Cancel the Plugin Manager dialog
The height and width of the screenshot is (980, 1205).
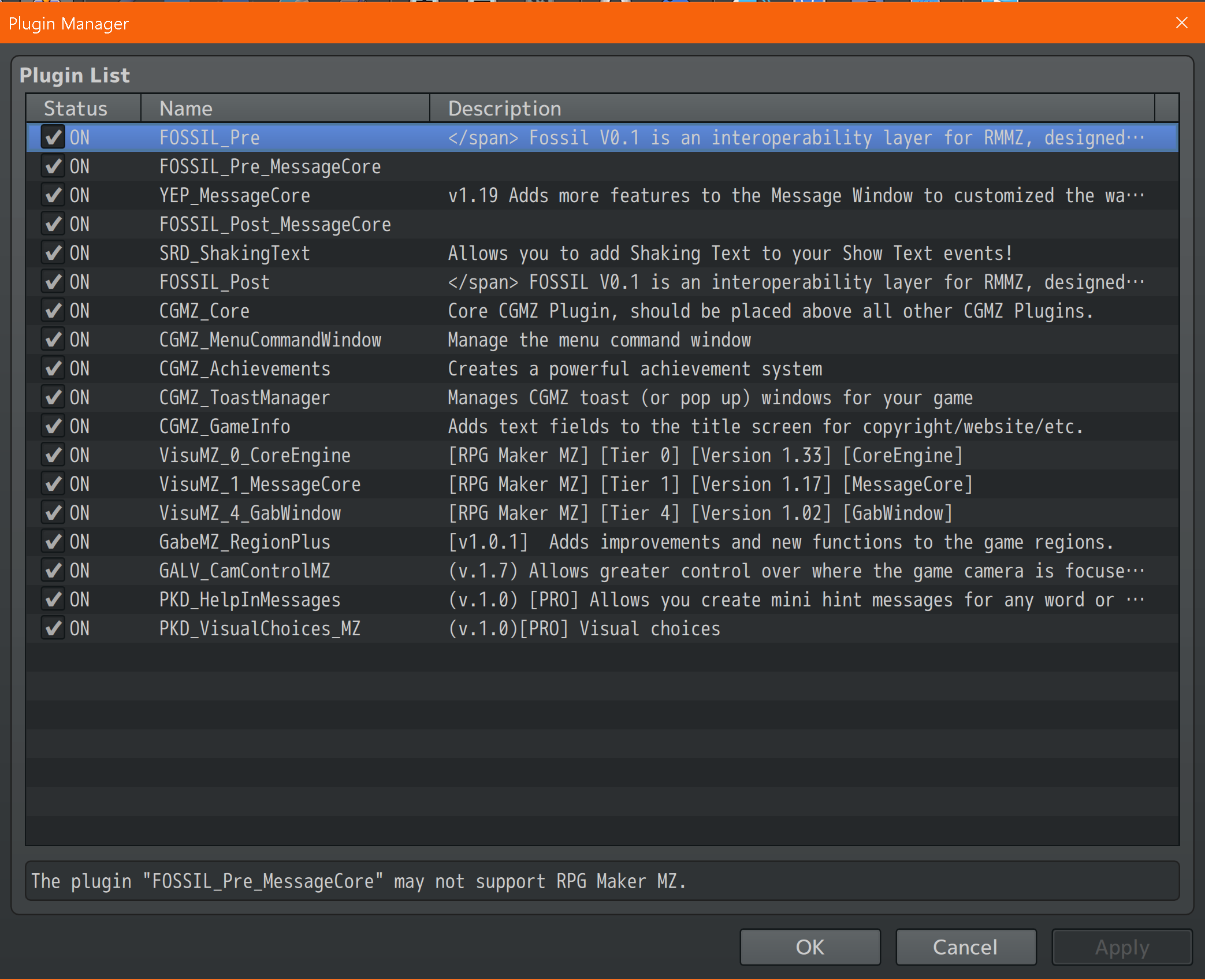[x=966, y=947]
